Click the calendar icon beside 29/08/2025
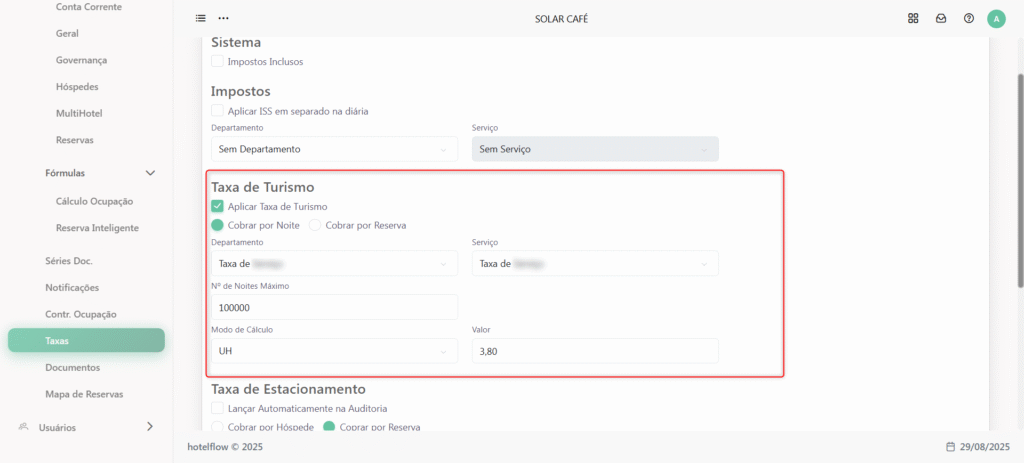The width and height of the screenshot is (1024, 463). point(950,447)
